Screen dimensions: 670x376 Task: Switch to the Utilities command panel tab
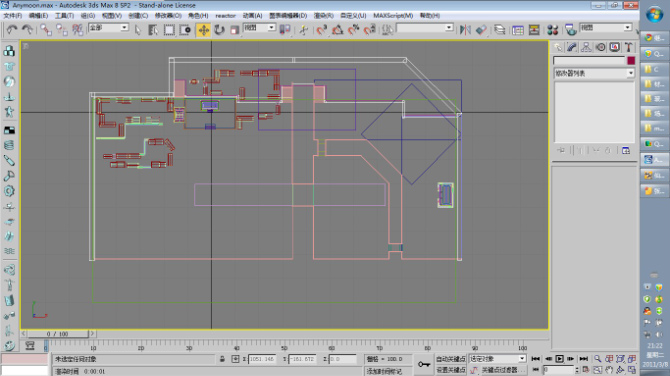tap(628, 47)
